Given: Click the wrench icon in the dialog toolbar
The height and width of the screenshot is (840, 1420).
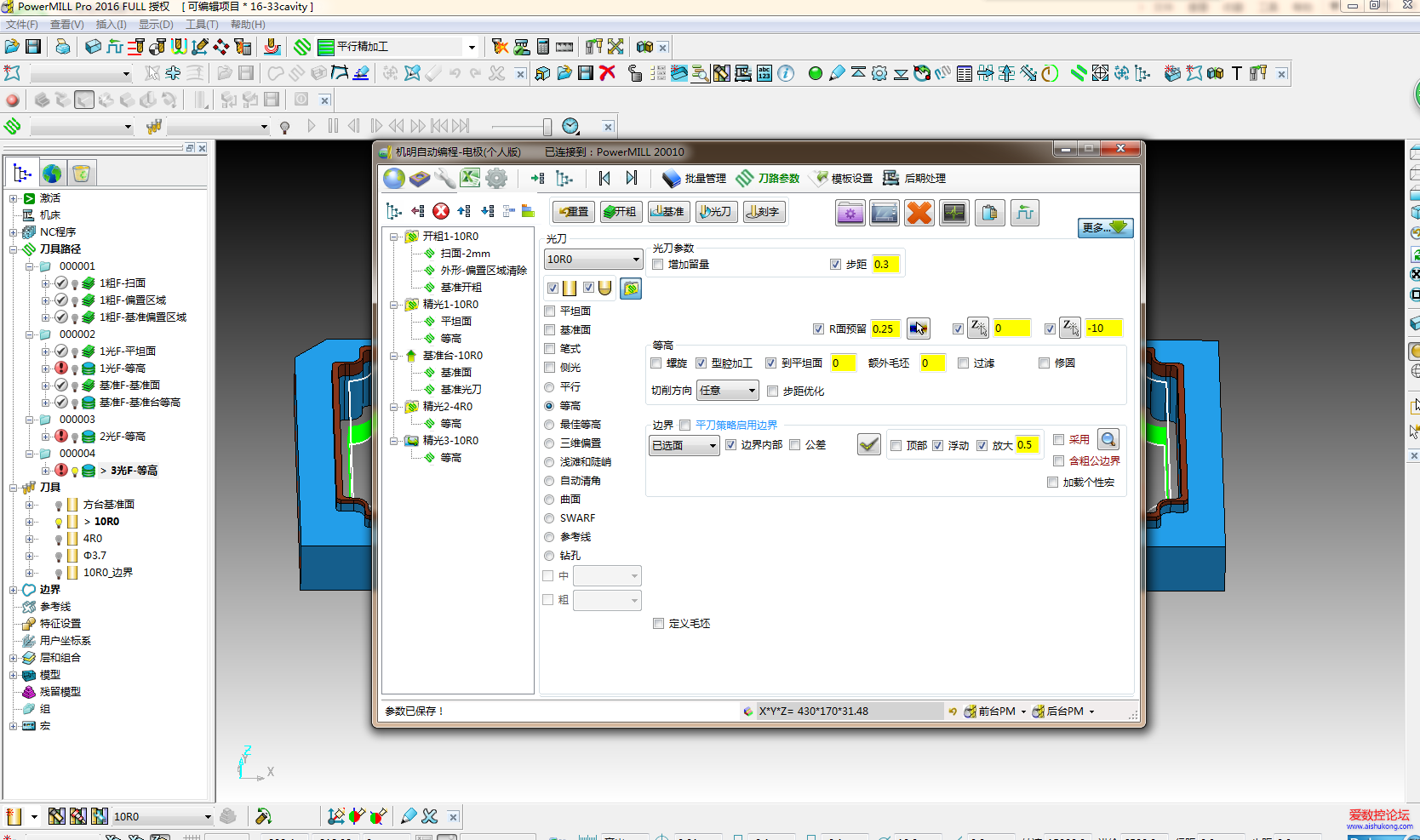Looking at the screenshot, I should [x=444, y=178].
